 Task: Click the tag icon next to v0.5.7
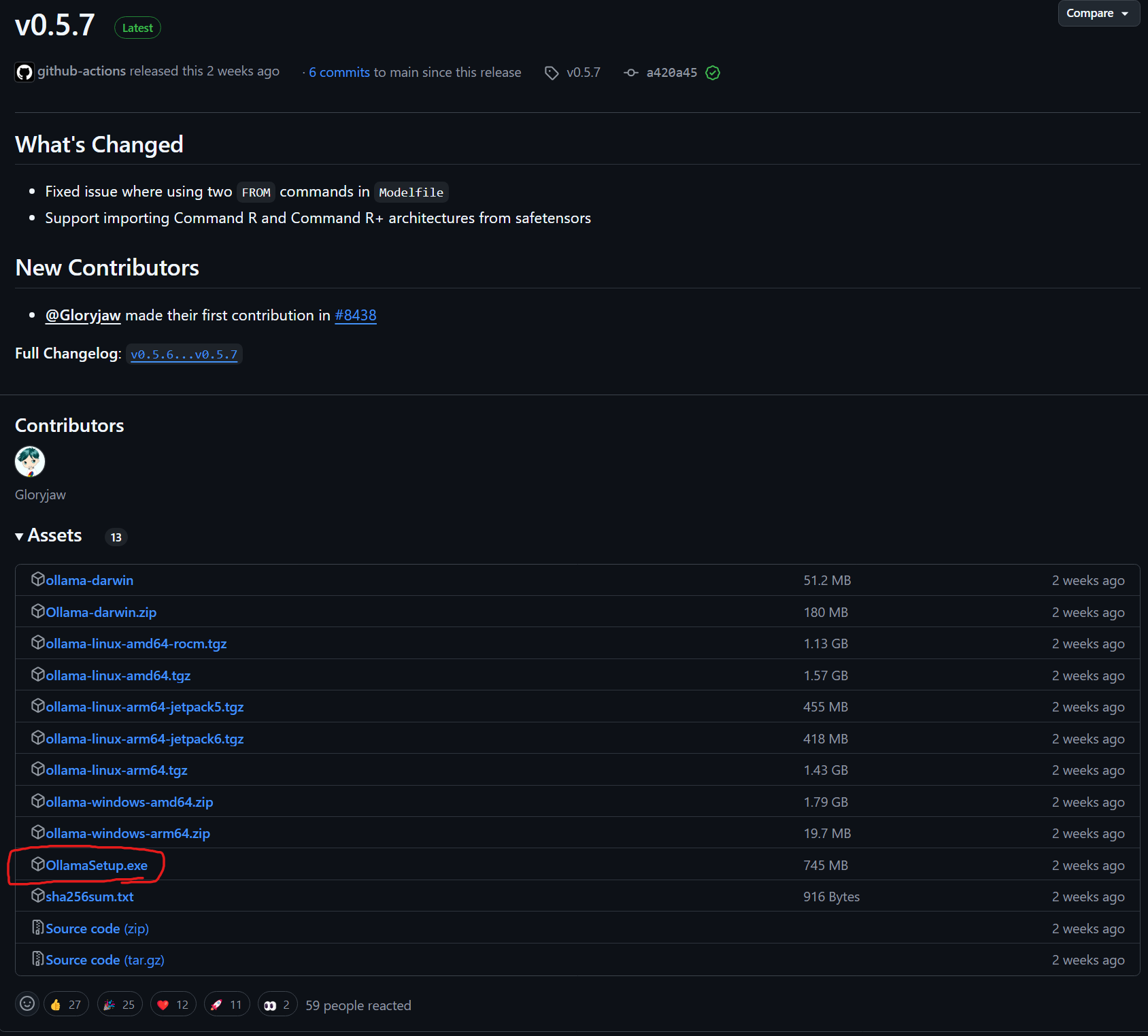point(552,73)
